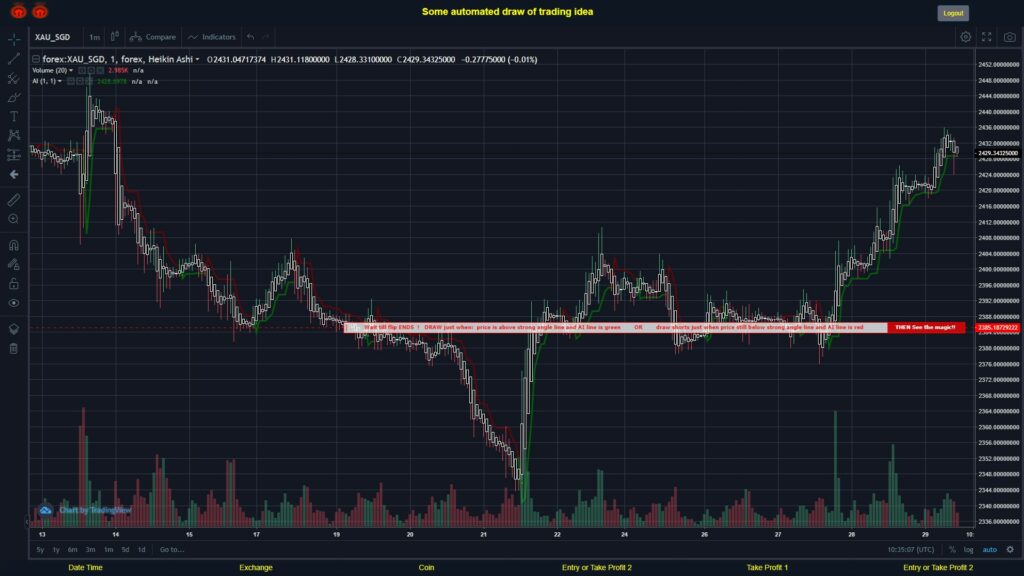Toggle lock all drawing tools
Screen dimensions: 1024x576
(14, 283)
